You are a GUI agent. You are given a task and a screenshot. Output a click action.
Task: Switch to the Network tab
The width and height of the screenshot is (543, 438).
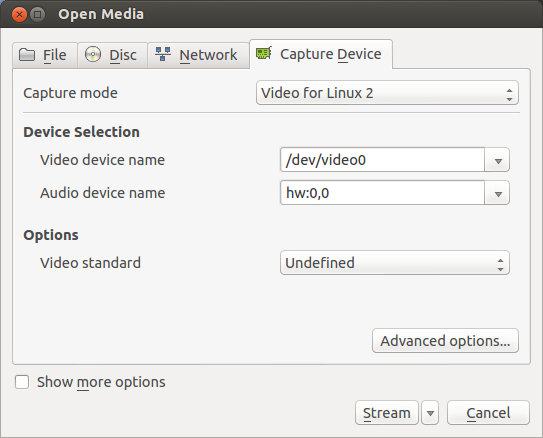198,55
